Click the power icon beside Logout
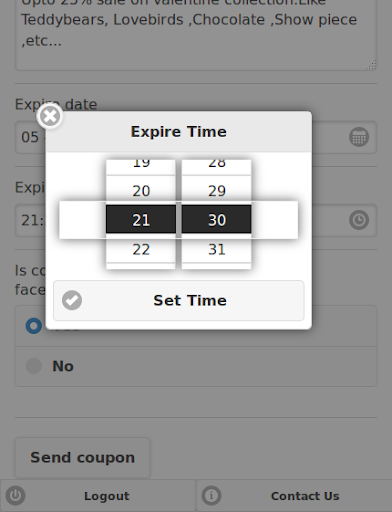This screenshot has height=512, width=392. pos(15,495)
